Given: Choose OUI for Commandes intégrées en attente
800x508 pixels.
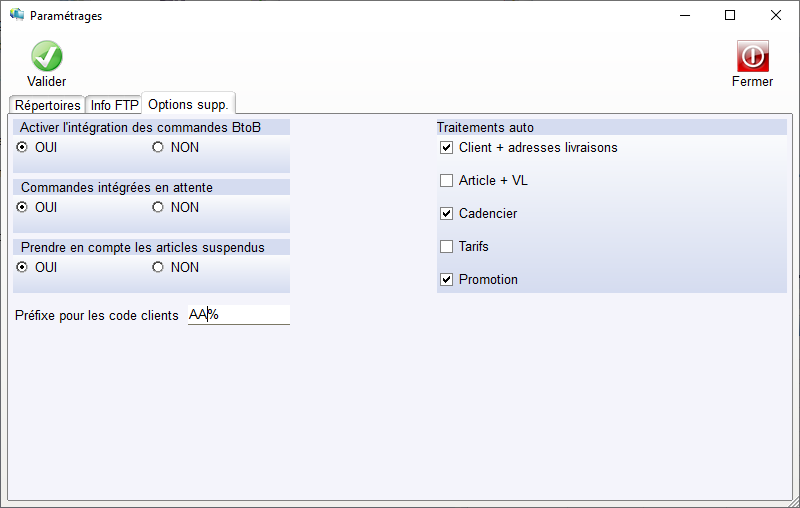Looking at the screenshot, I should point(22,207).
